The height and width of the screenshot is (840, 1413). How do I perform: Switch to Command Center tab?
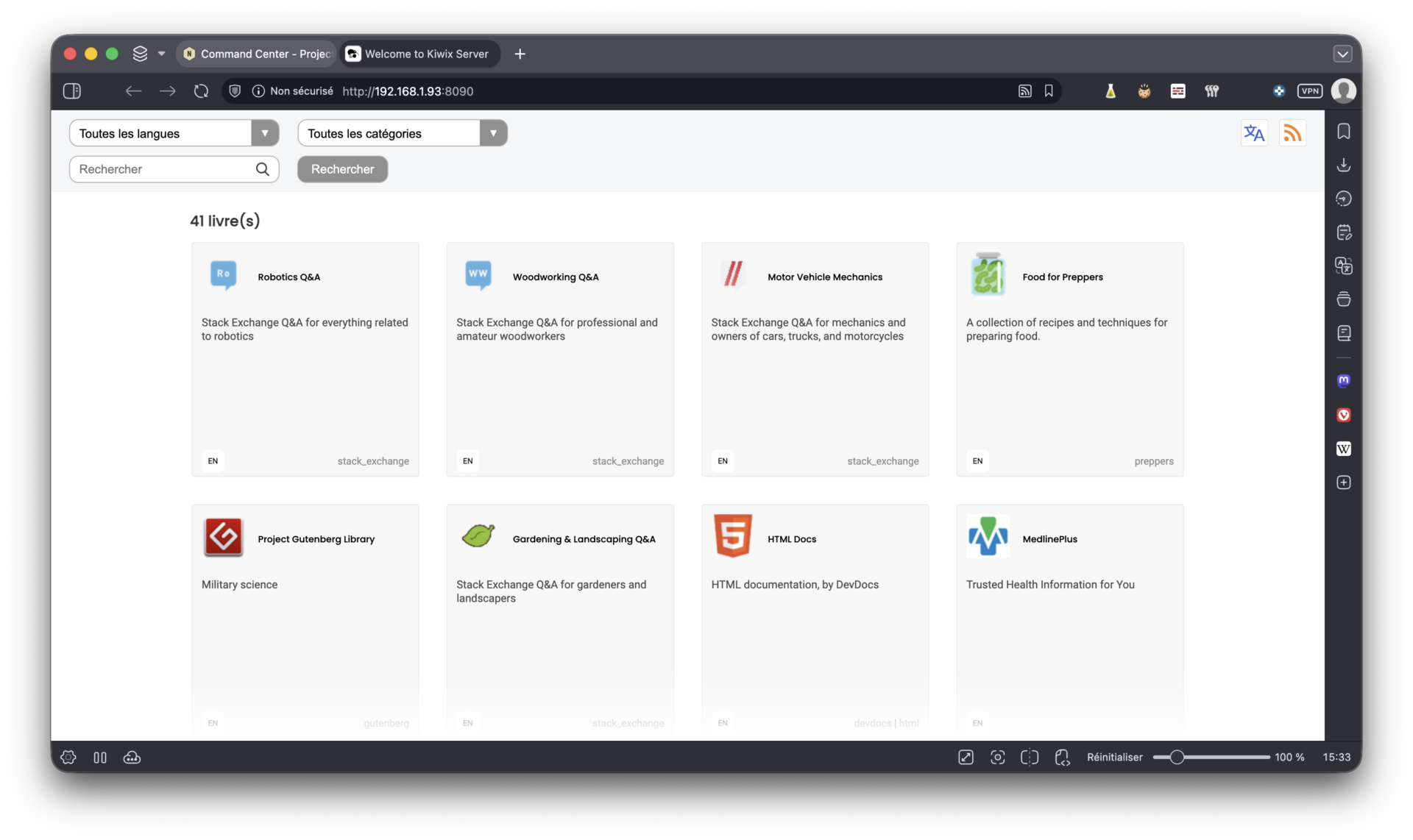[256, 54]
